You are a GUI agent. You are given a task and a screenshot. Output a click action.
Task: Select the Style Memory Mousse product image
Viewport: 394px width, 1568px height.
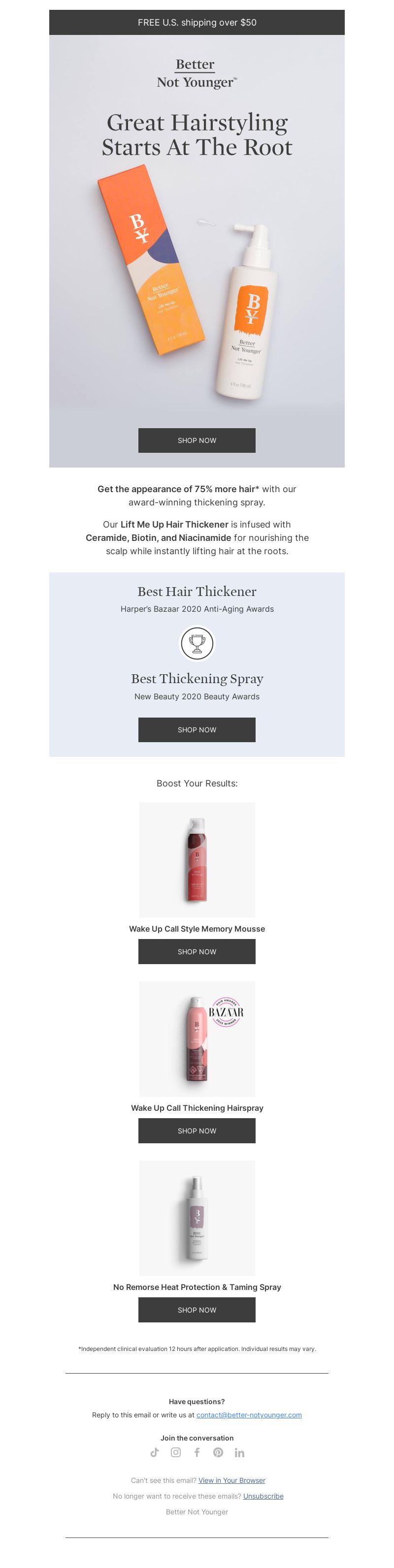(197, 859)
